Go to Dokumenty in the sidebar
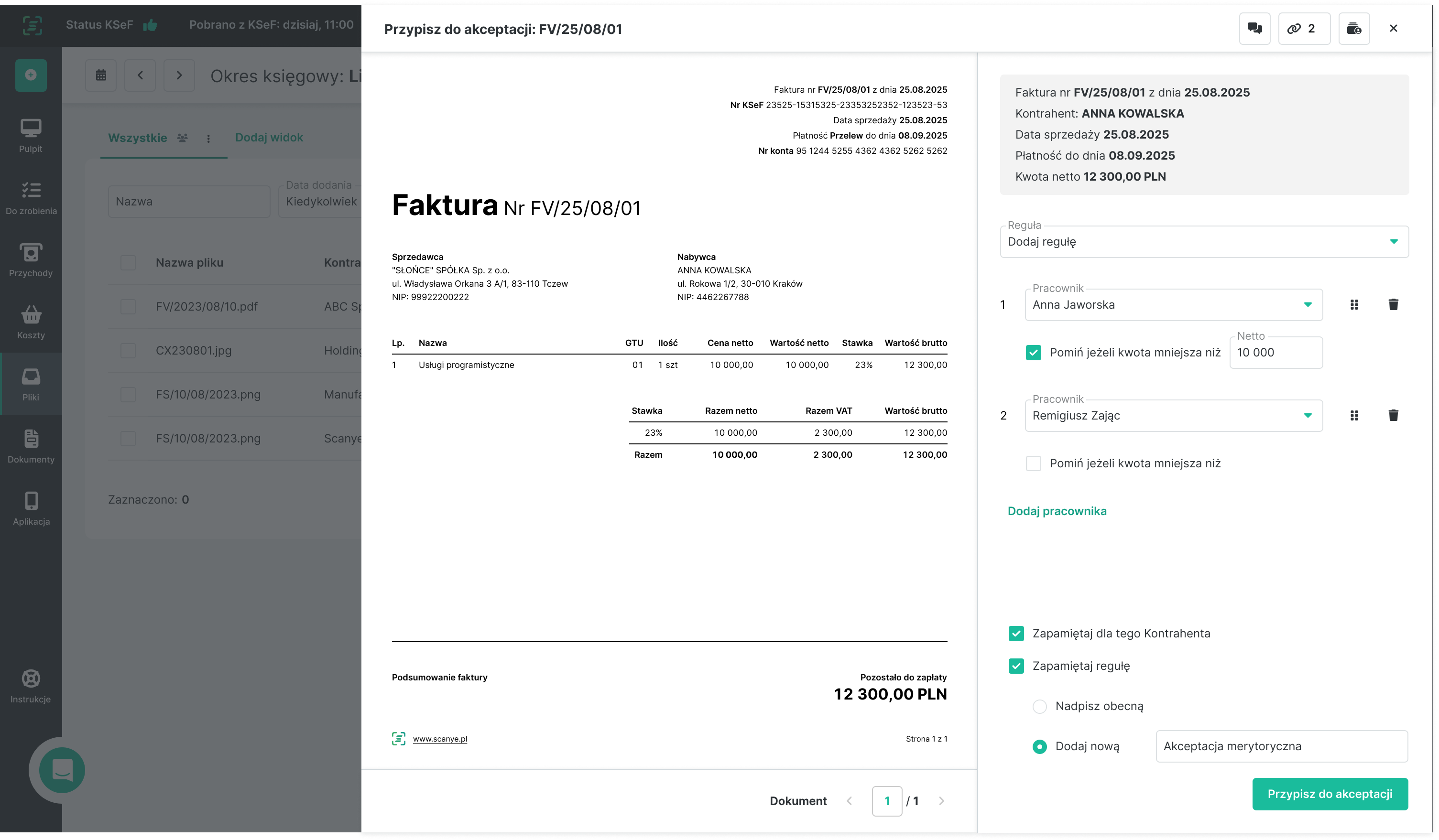The height and width of the screenshot is (840, 1439). (31, 446)
